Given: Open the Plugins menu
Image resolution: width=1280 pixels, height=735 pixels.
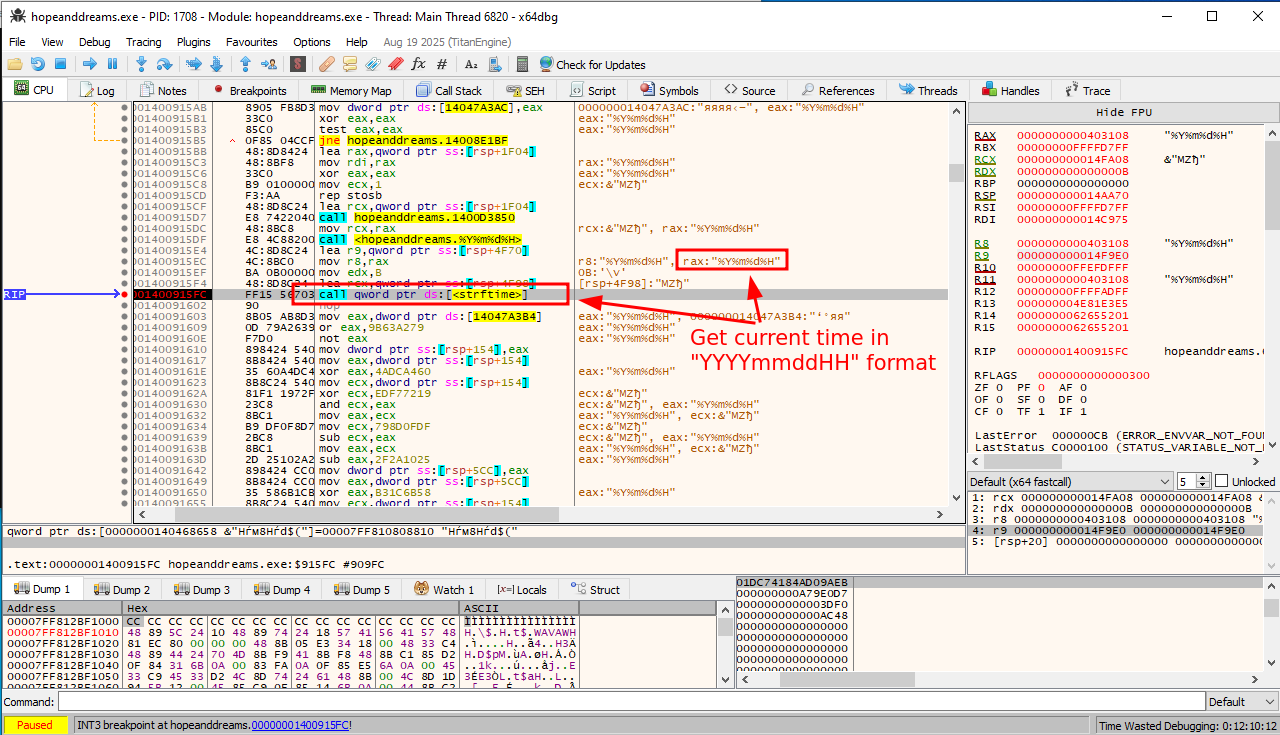Looking at the screenshot, I should (194, 42).
